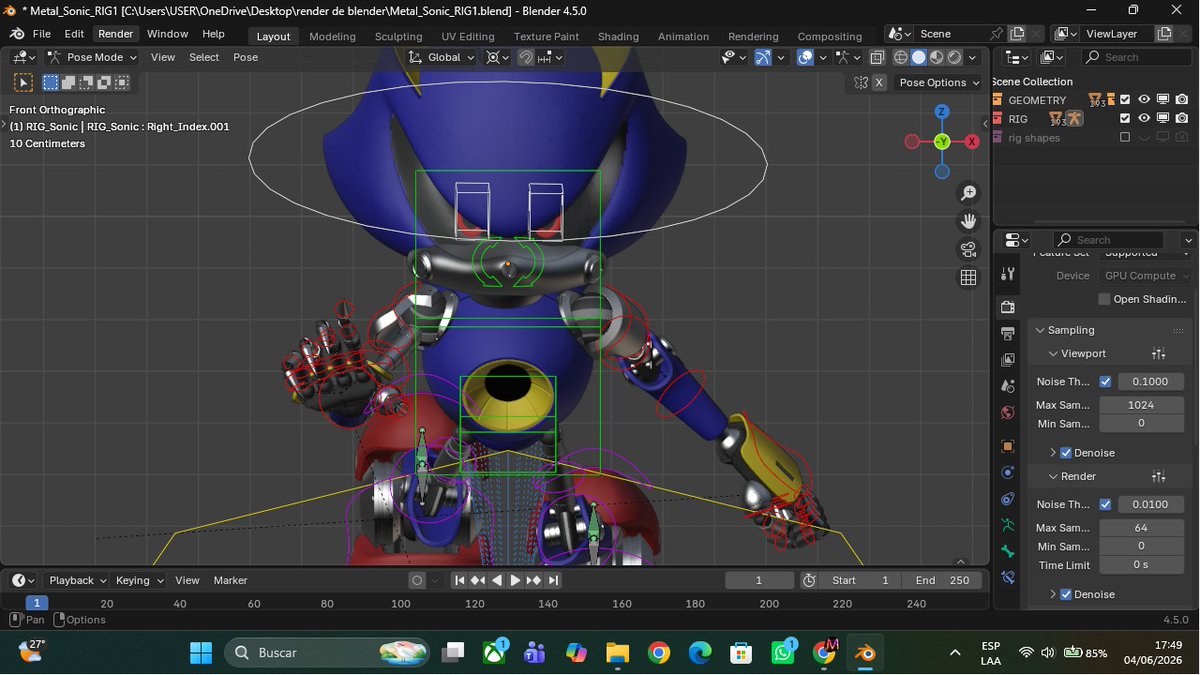The width and height of the screenshot is (1200, 675).
Task: Switch to the Modeling workspace tab
Action: click(x=332, y=36)
